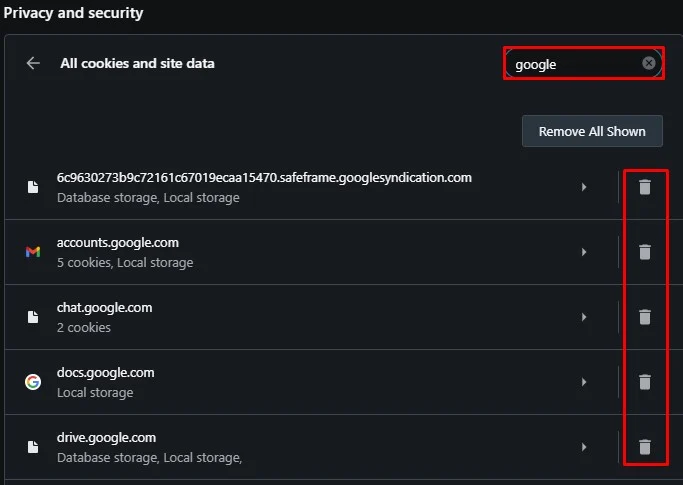Go back using the left arrow icon
This screenshot has width=683, height=485.
33,63
